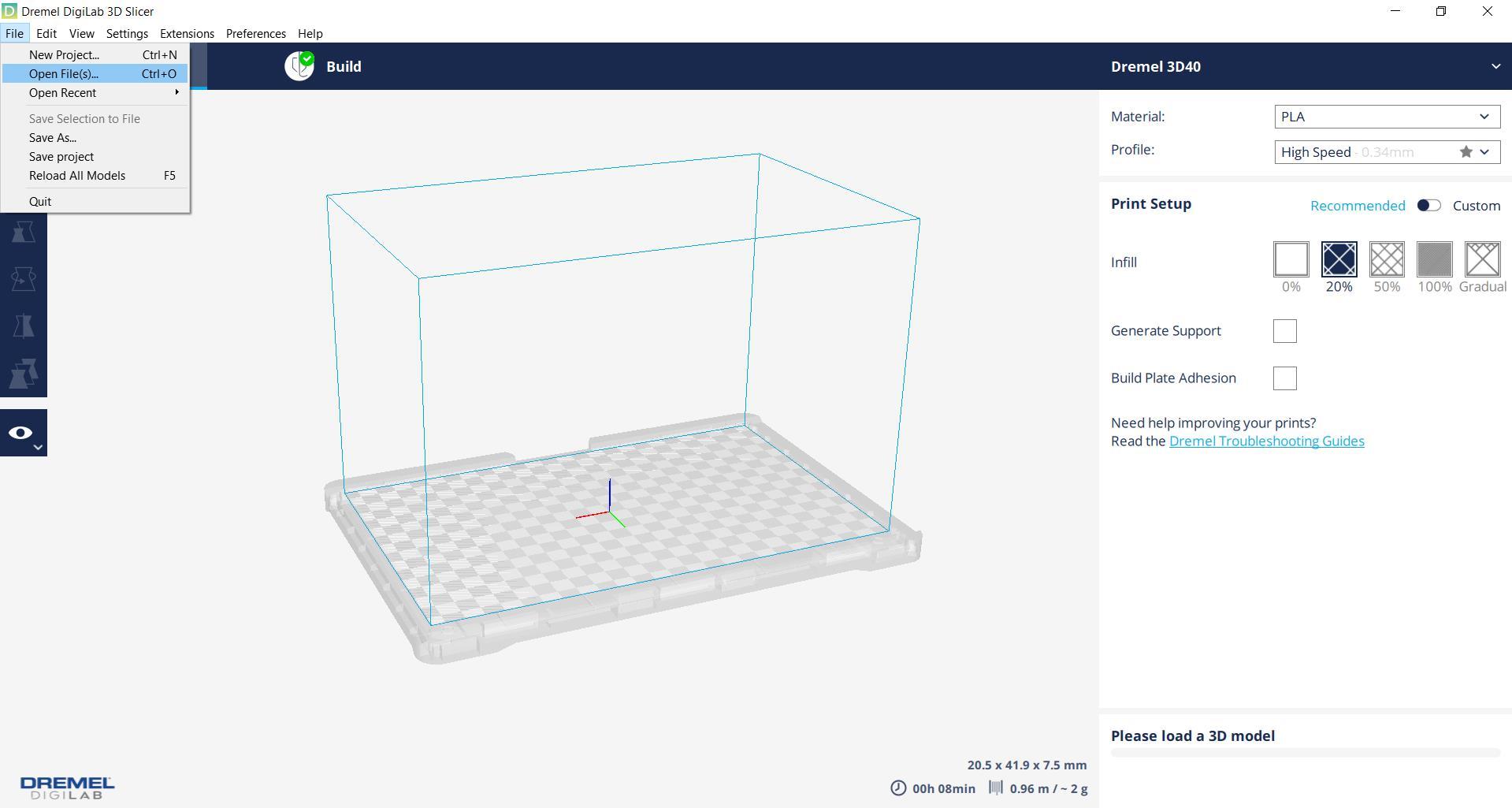Screen dimensions: 1512x808
Task: Click the Build stage label
Action: [344, 66]
